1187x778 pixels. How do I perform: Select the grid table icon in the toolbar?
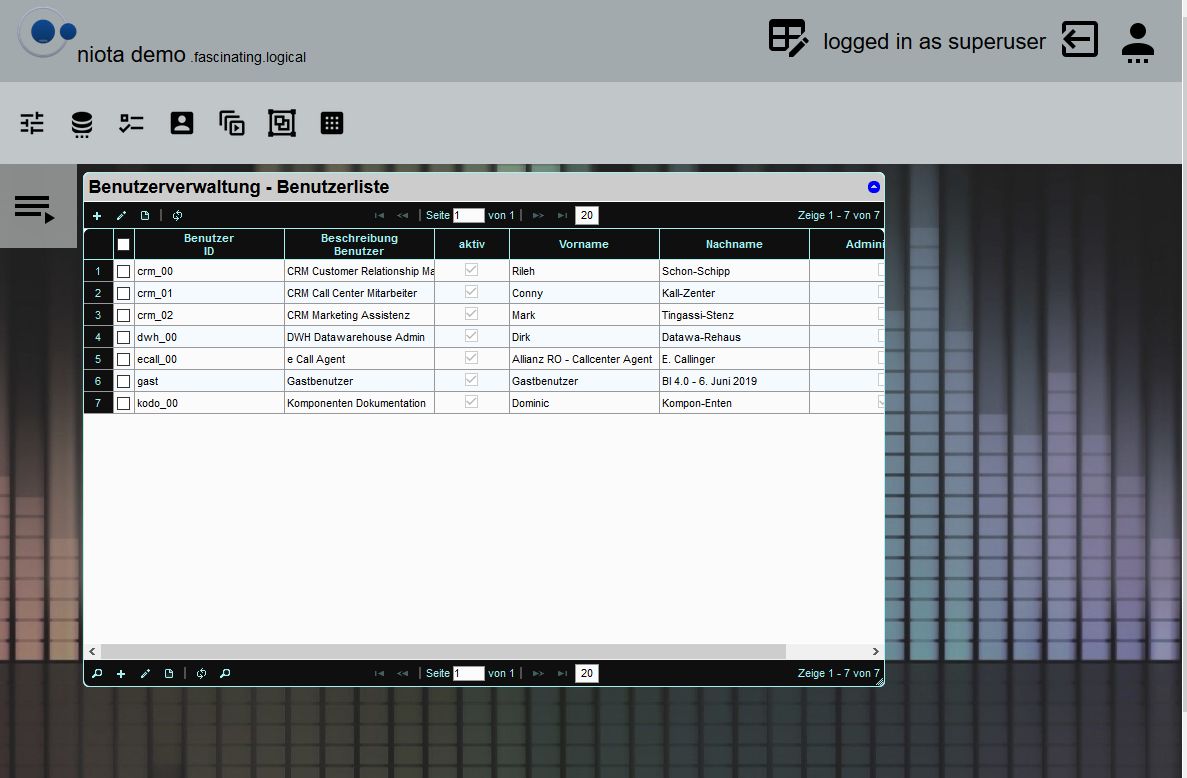click(x=331, y=122)
